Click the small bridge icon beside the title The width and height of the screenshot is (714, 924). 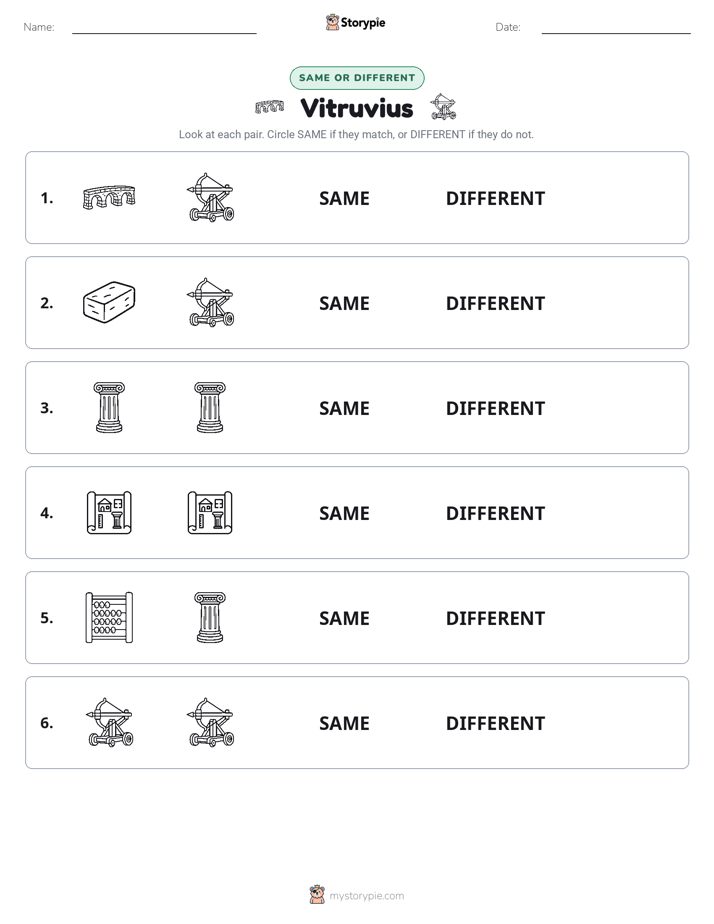[x=269, y=107]
